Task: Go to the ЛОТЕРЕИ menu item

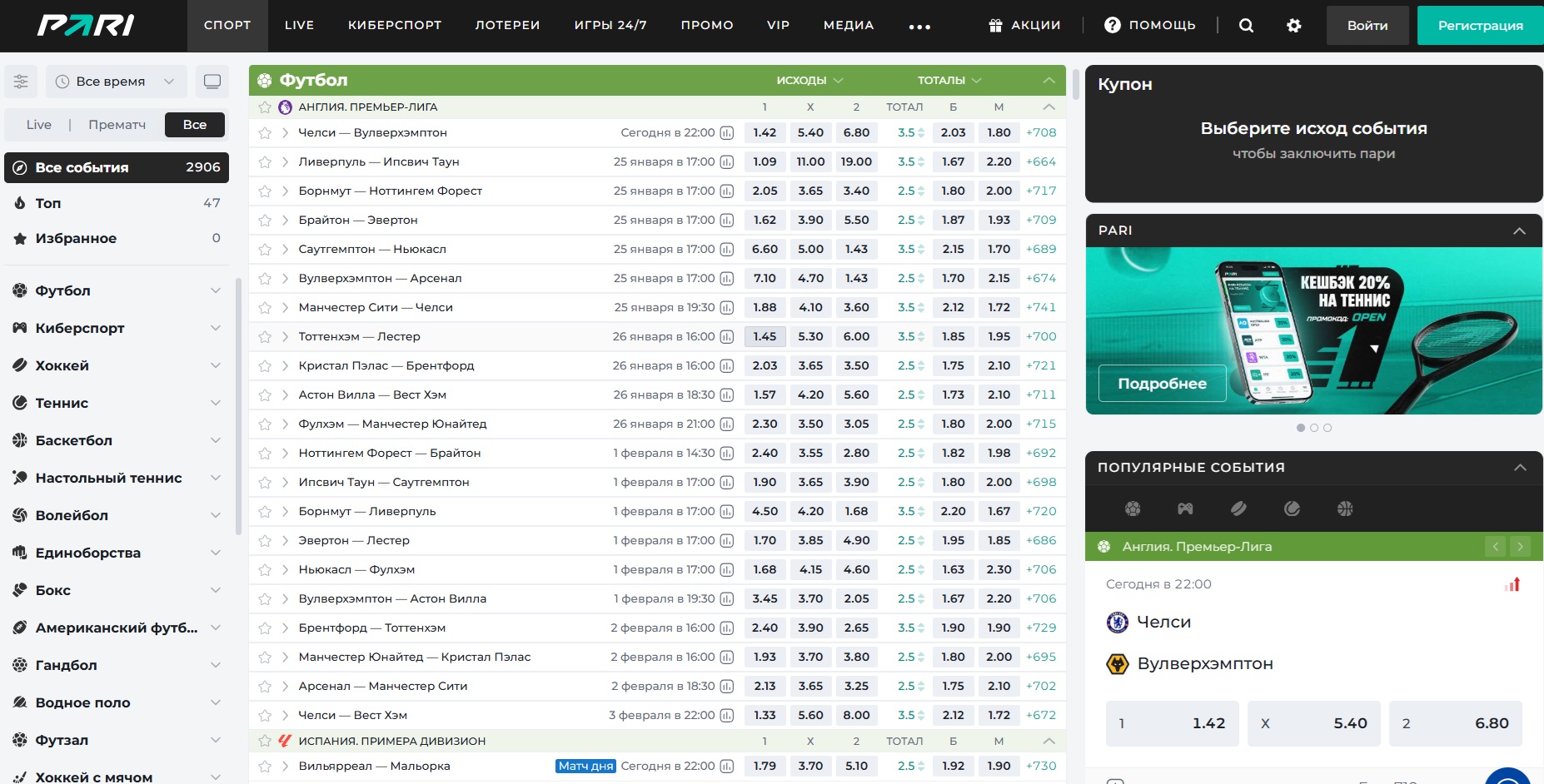Action: click(507, 26)
